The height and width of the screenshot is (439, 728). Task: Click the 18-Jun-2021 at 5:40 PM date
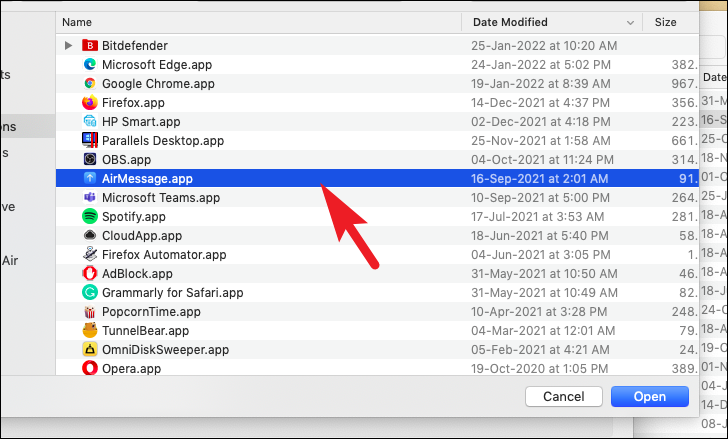[540, 236]
